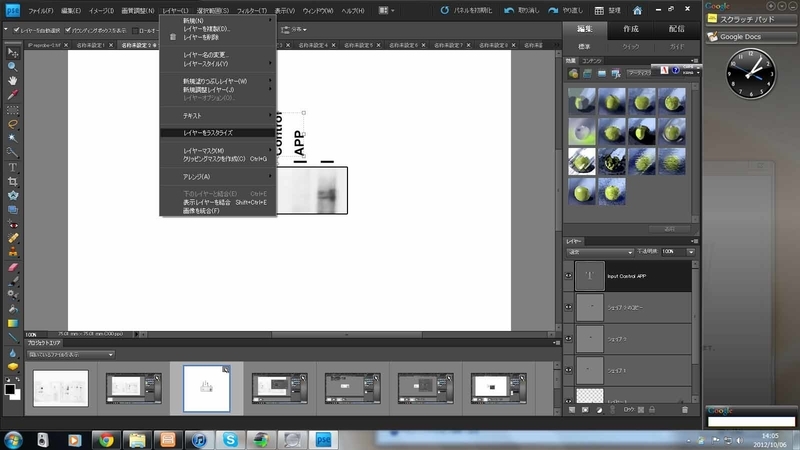
Task: Click the '取り消し' undo button
Action: (x=521, y=10)
